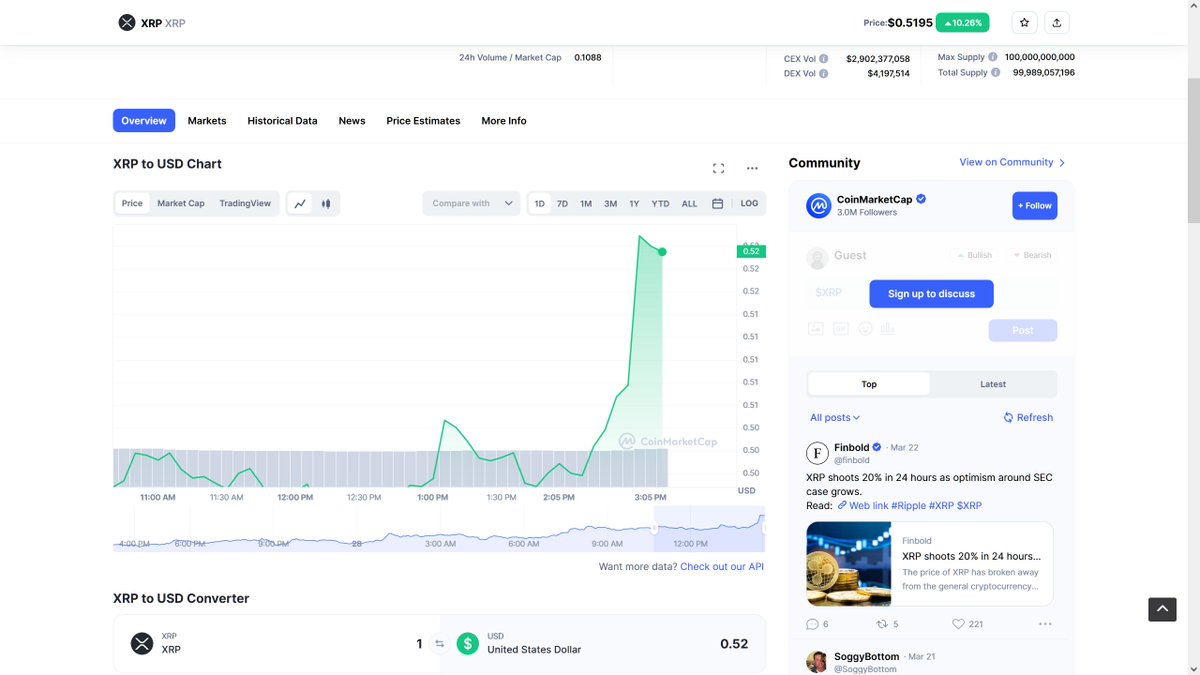This screenshot has height=675, width=1200.
Task: Open the share icon button
Action: (1057, 22)
